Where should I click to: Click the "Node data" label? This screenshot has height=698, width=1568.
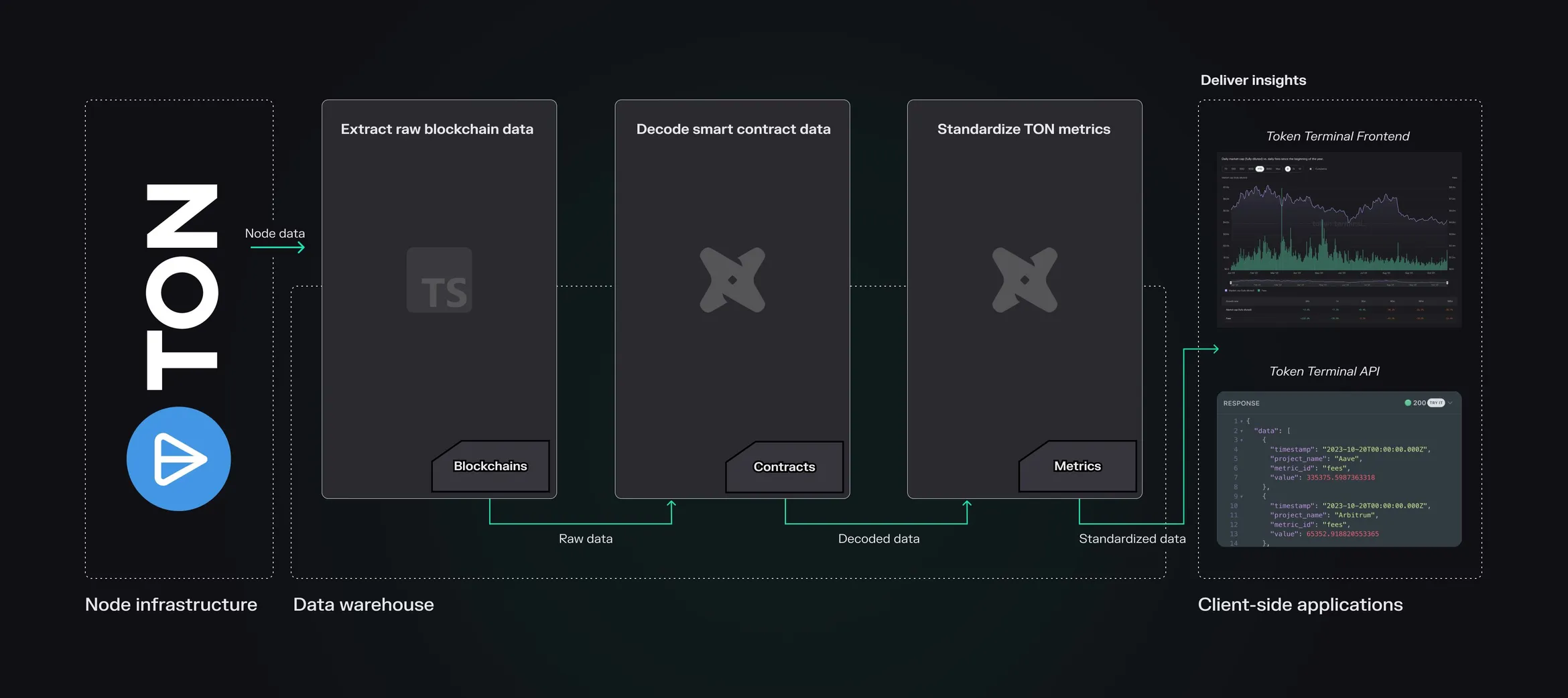click(x=275, y=233)
